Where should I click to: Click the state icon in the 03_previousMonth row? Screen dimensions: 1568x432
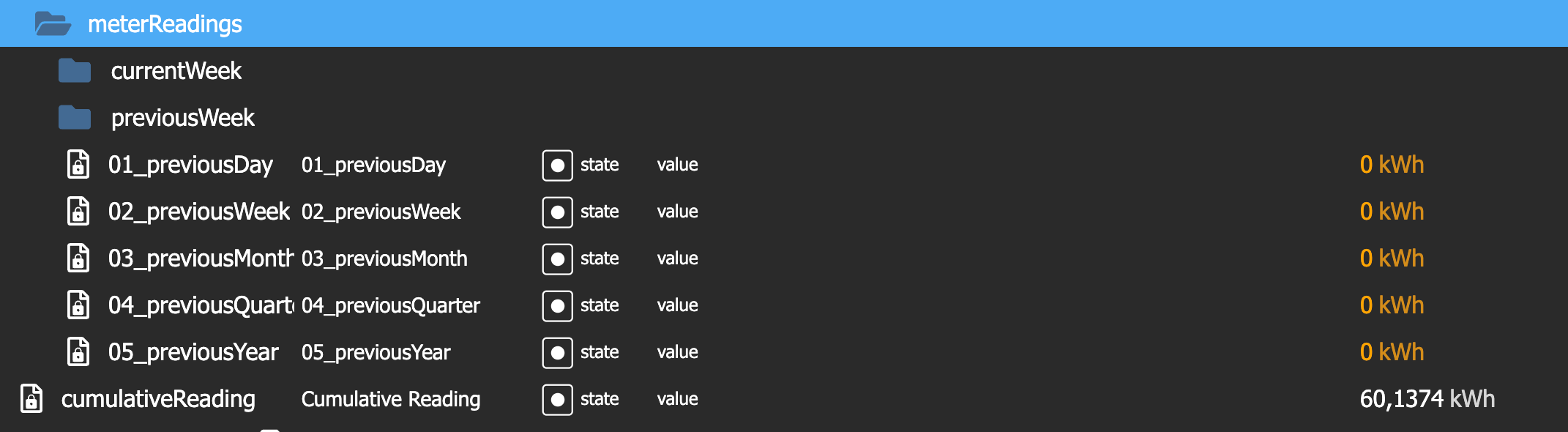click(x=557, y=259)
